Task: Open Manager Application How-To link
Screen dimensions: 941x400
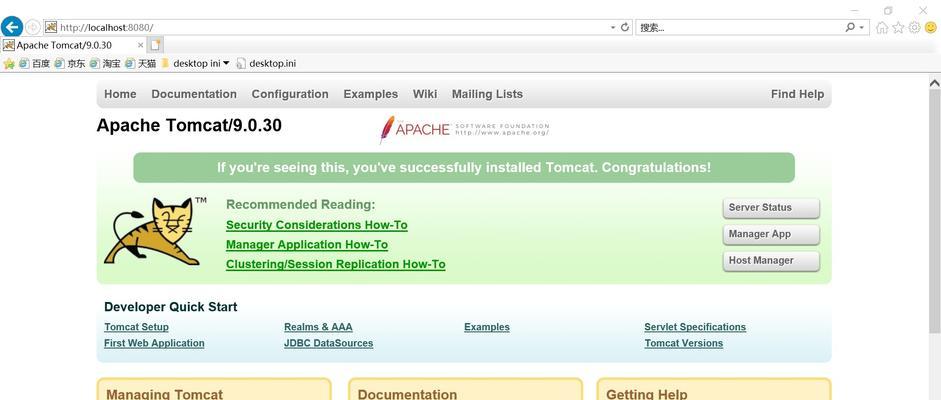Action: (307, 245)
